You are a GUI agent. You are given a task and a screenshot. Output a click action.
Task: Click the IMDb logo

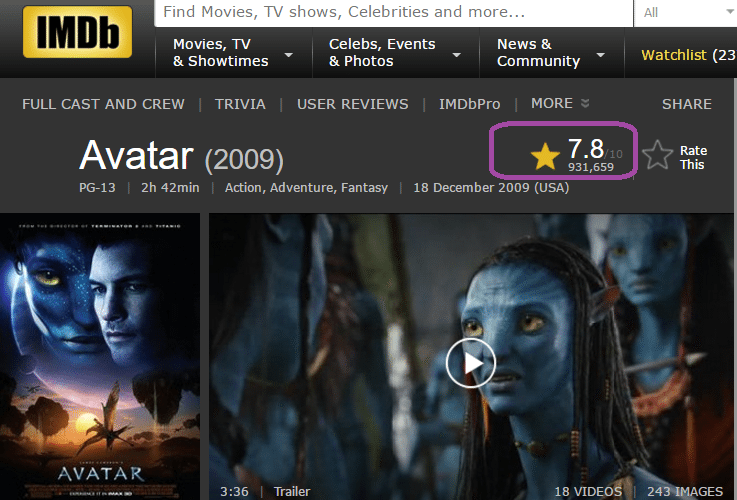pyautogui.click(x=78, y=32)
